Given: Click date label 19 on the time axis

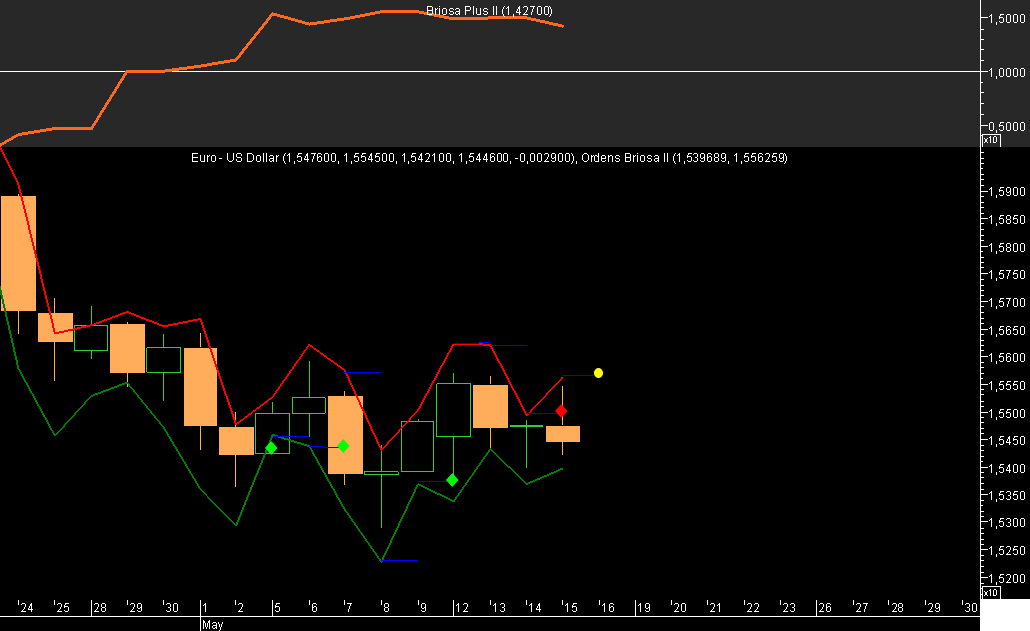Looking at the screenshot, I should pos(644,608).
